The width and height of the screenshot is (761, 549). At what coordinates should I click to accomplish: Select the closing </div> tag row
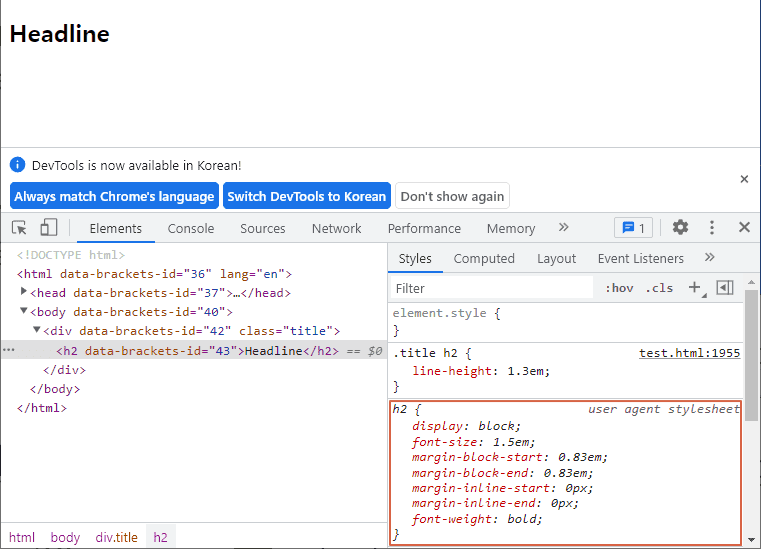64,370
